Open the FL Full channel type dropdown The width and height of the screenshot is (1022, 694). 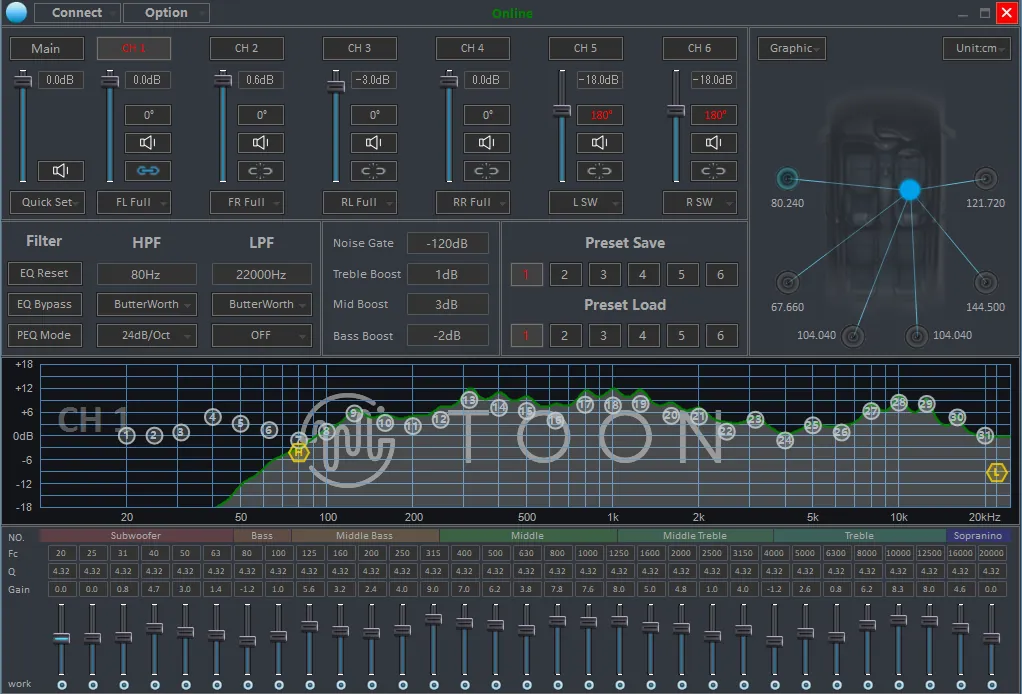click(133, 202)
